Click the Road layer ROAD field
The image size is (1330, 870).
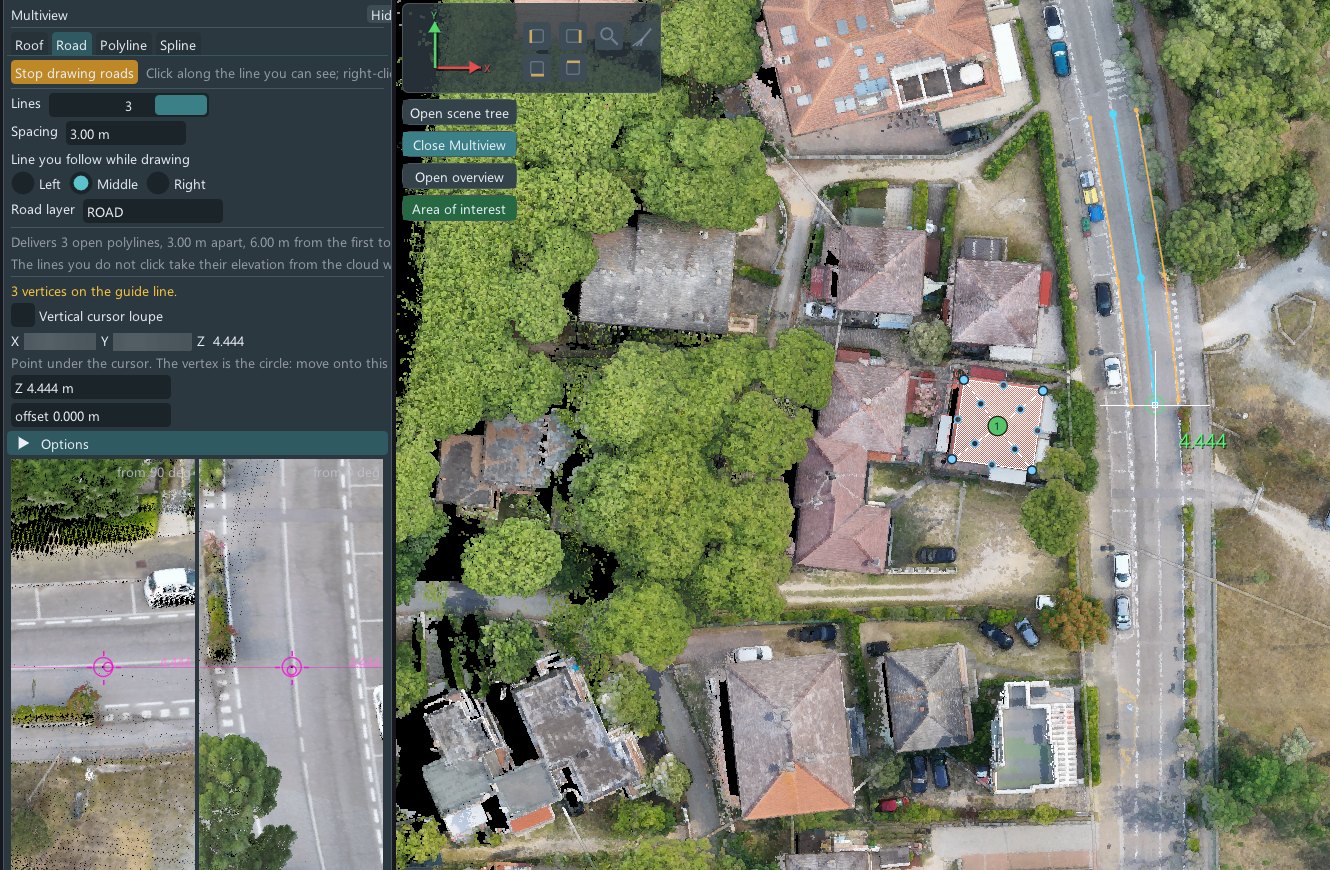[x=152, y=211]
